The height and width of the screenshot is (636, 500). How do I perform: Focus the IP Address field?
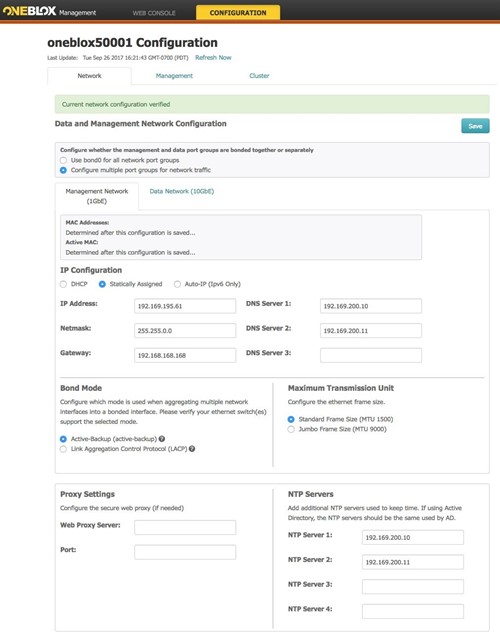[x=185, y=306]
